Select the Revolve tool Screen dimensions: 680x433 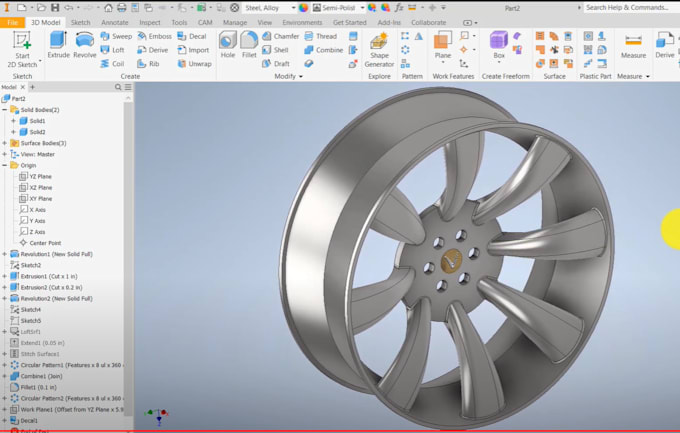85,45
